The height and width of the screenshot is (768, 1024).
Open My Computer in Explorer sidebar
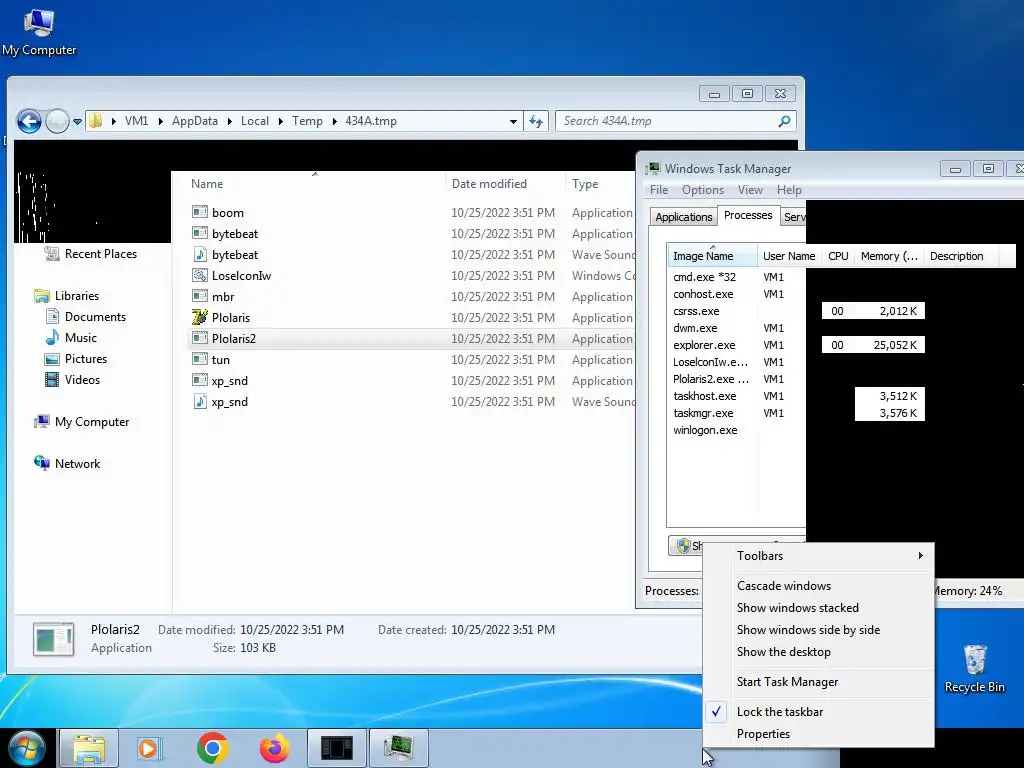pos(82,422)
